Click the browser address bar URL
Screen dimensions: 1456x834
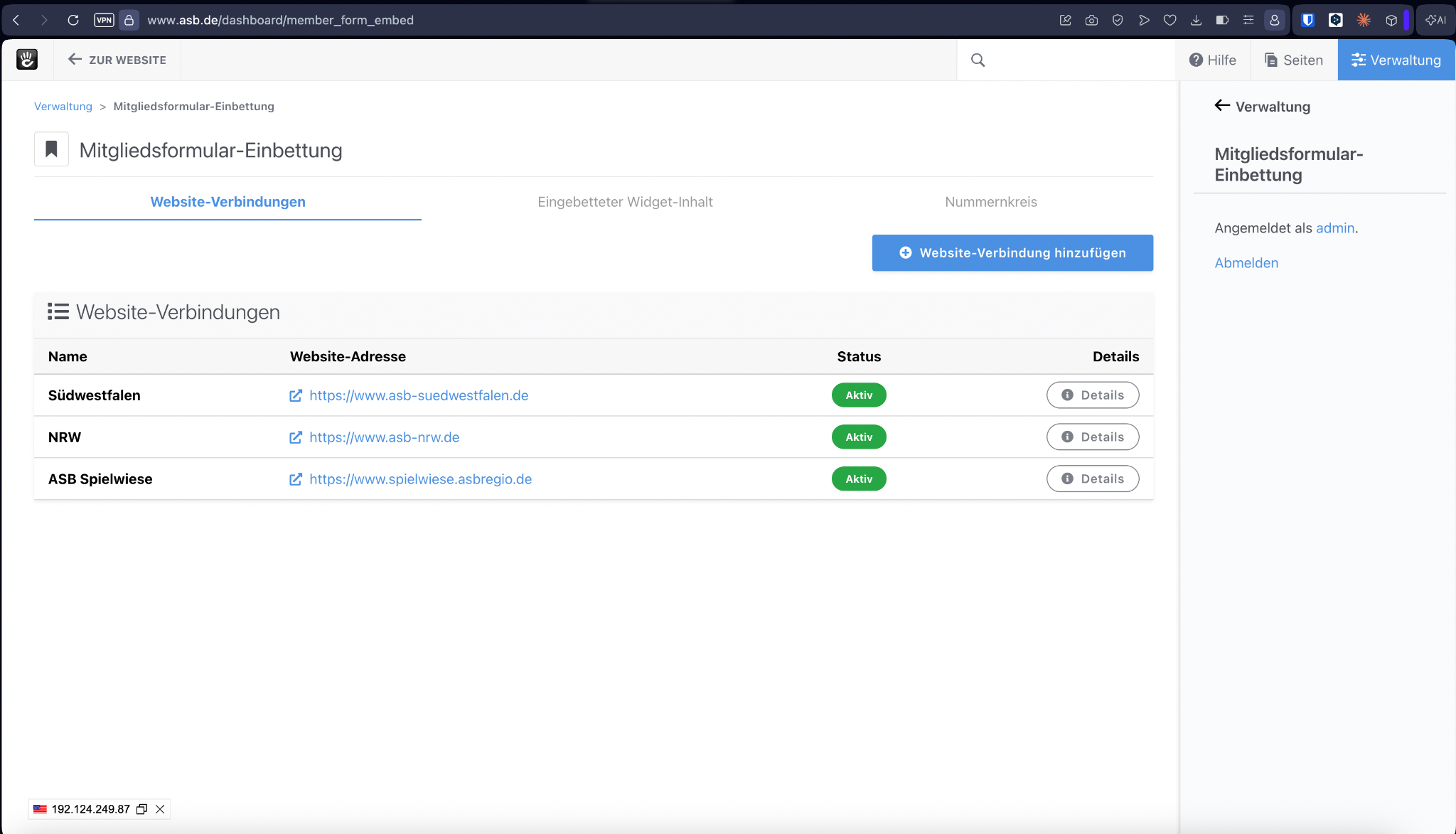280,20
